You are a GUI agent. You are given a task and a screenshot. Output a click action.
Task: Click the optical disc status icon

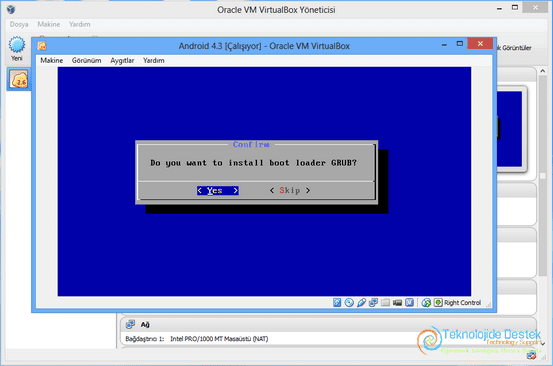[x=349, y=303]
